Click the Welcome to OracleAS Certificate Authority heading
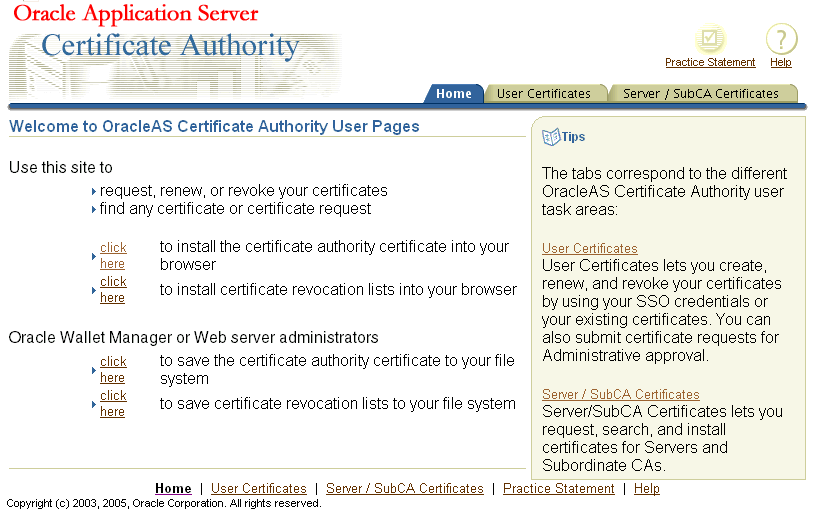 point(214,127)
